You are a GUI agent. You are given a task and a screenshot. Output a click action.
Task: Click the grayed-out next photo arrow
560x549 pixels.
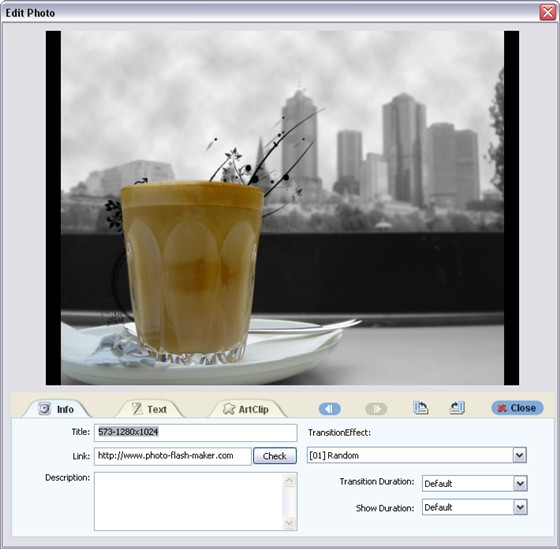coord(376,408)
